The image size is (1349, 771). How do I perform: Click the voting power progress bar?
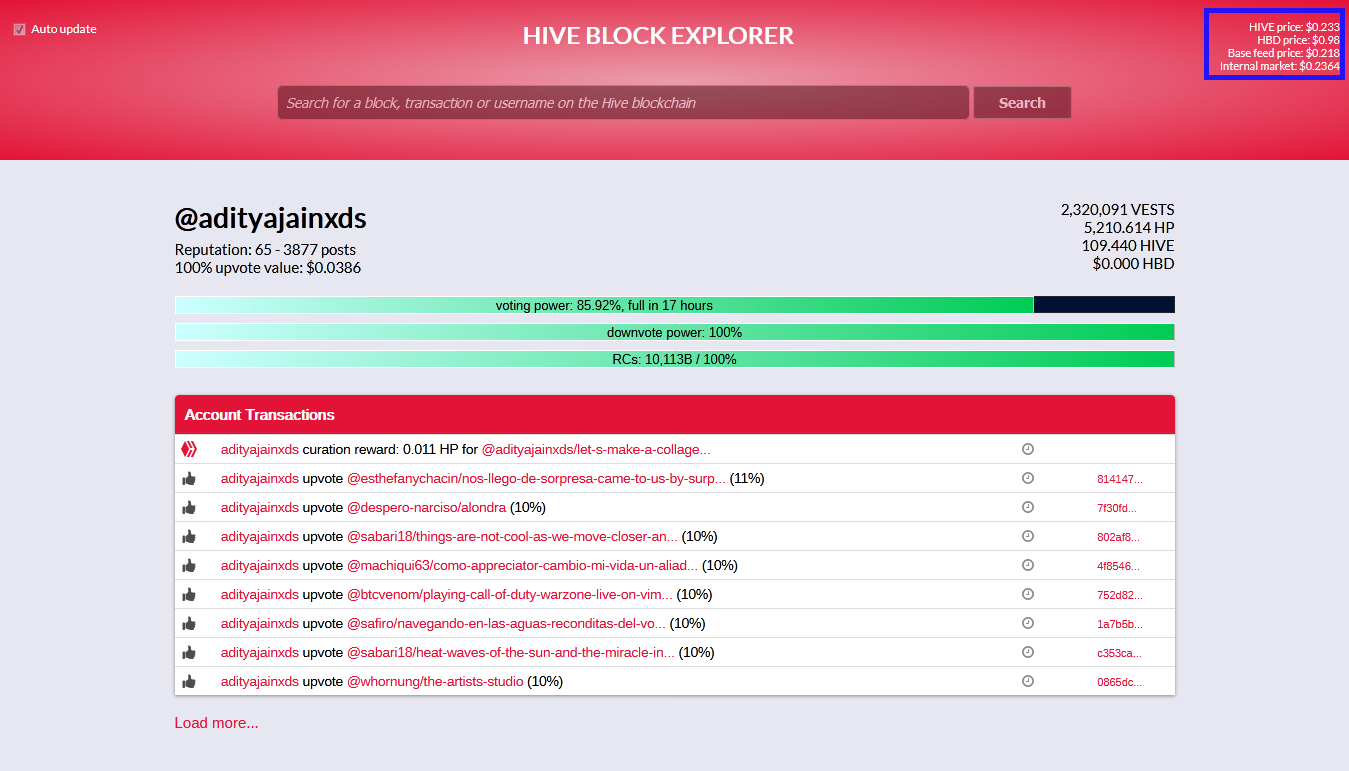(x=674, y=305)
